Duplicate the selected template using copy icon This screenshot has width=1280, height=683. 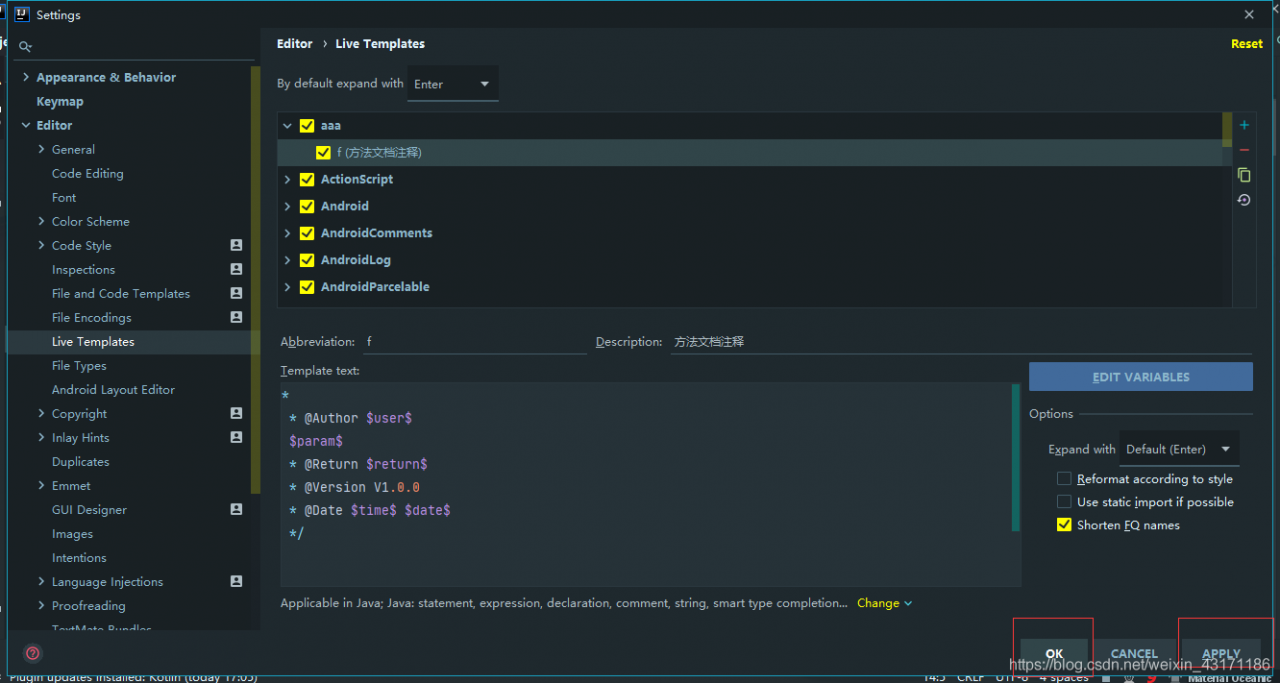(1244, 175)
